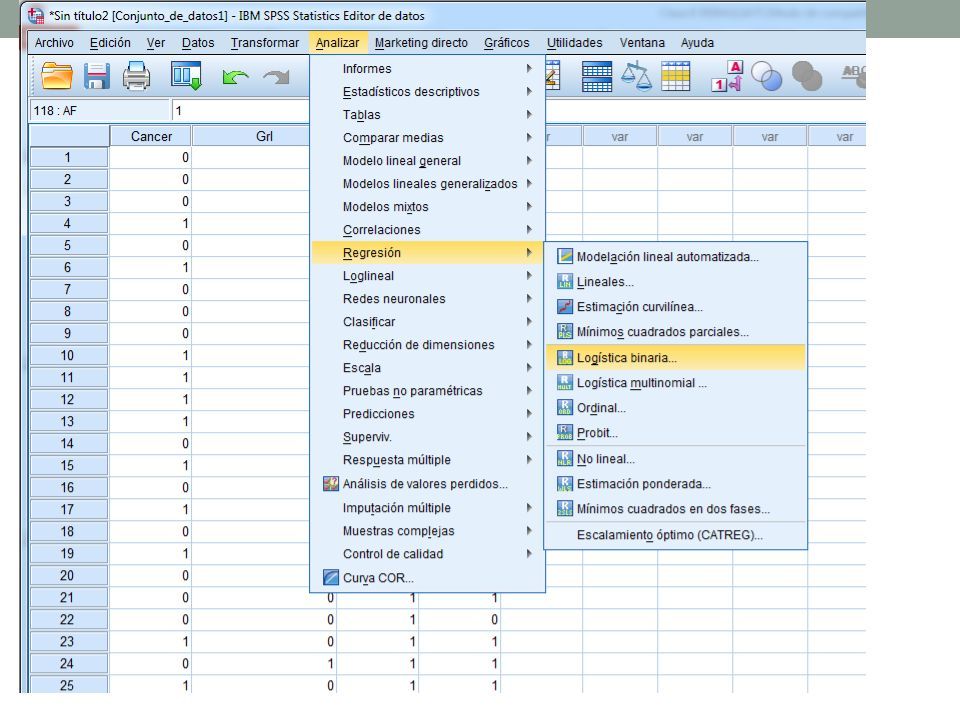Open the Marketing directo menu
Viewport: 960px width, 720px height.
coord(421,43)
